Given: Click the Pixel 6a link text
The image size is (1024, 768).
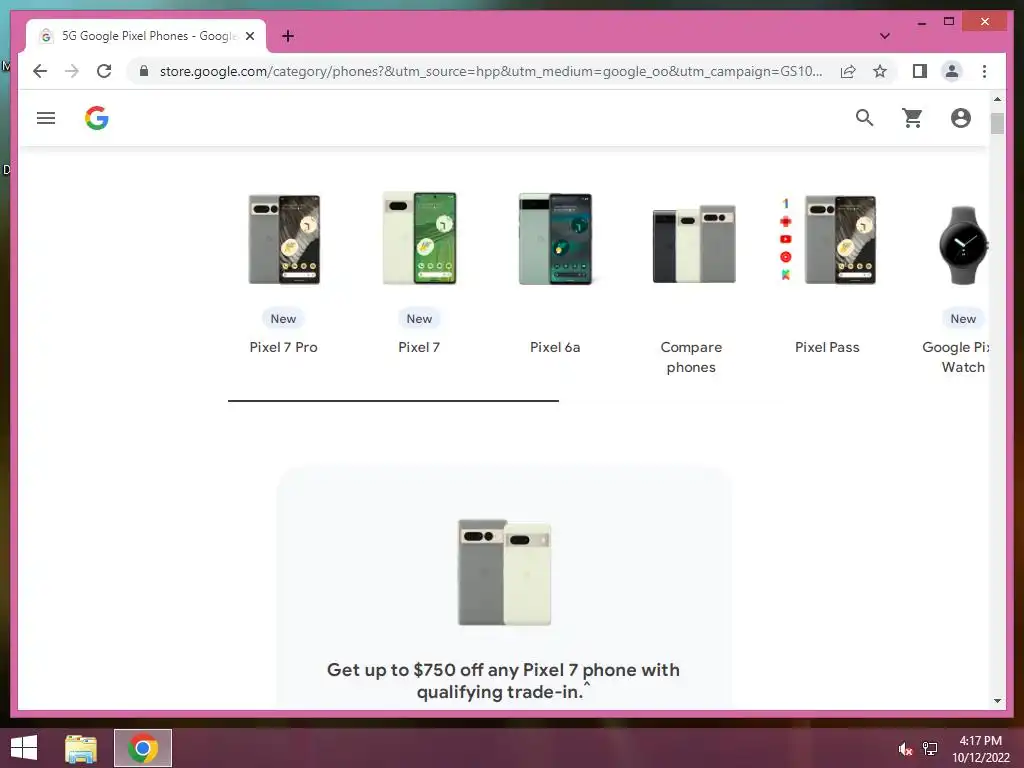Looking at the screenshot, I should [x=555, y=347].
